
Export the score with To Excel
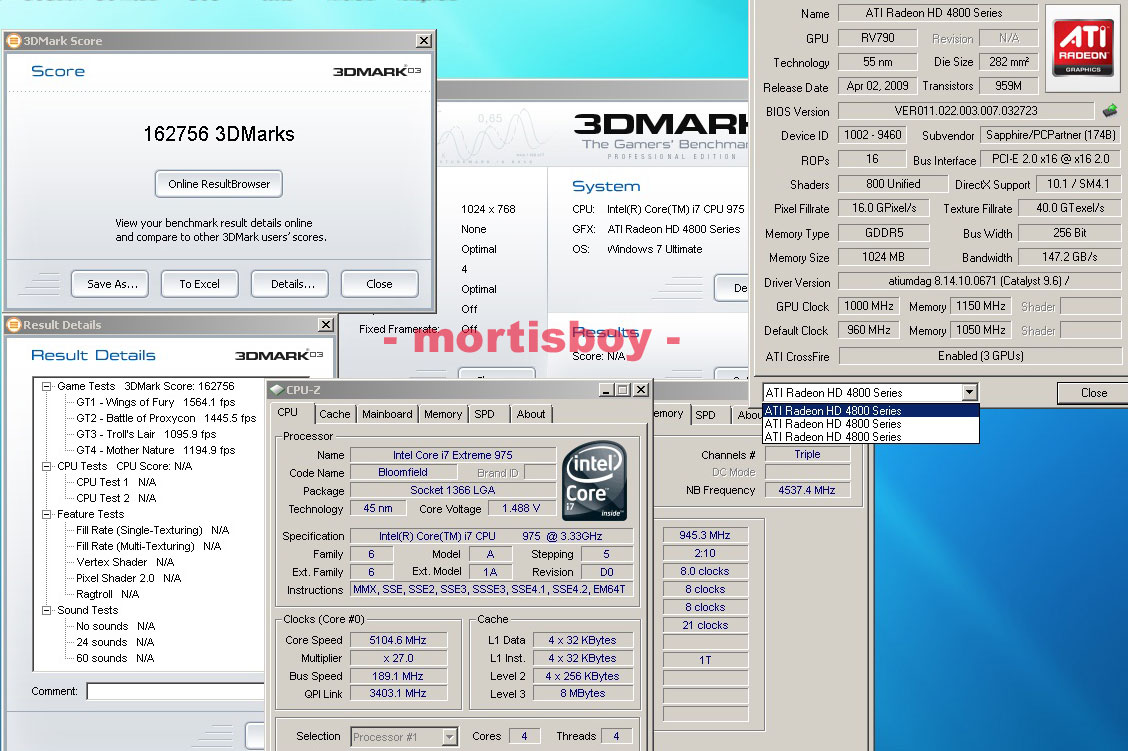(200, 284)
